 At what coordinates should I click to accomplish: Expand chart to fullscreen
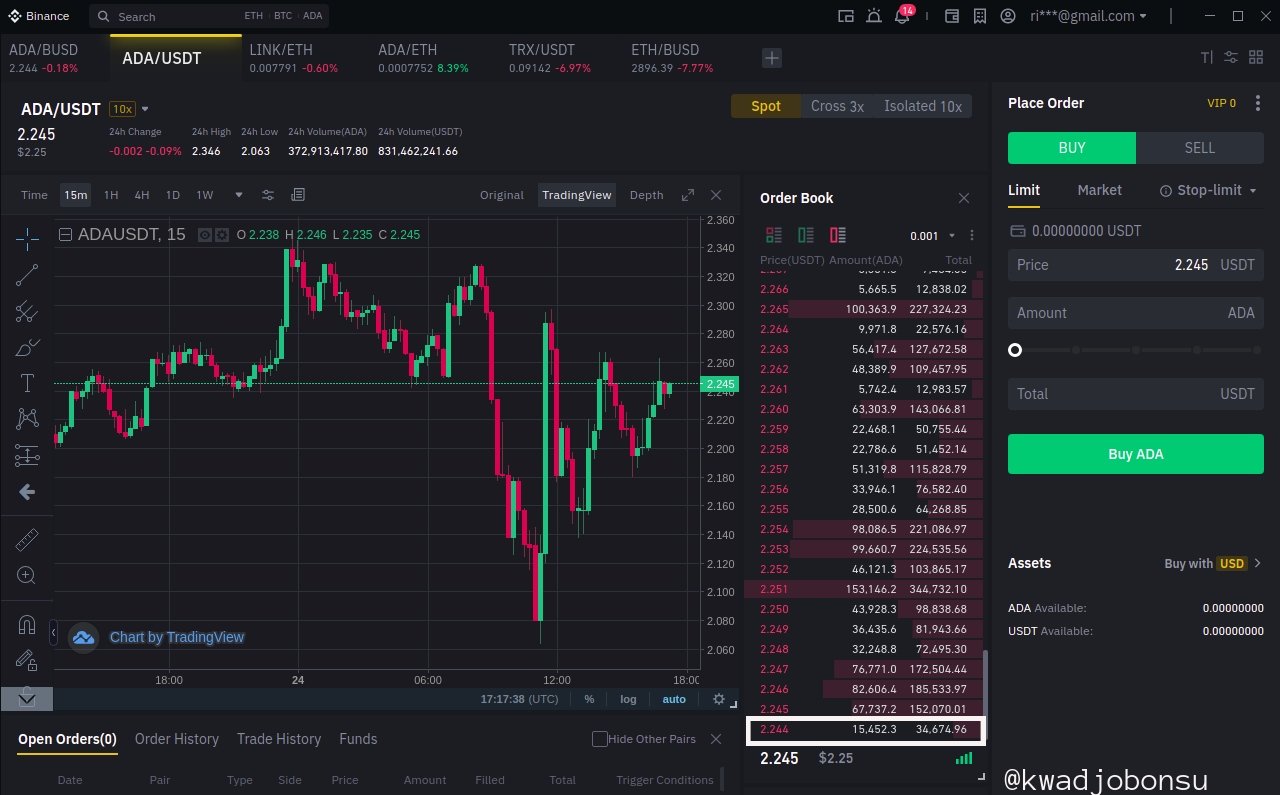[688, 195]
